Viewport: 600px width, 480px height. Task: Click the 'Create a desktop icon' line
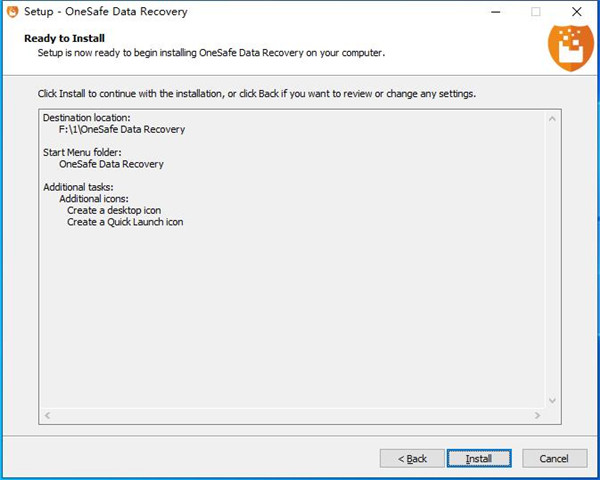point(113,211)
